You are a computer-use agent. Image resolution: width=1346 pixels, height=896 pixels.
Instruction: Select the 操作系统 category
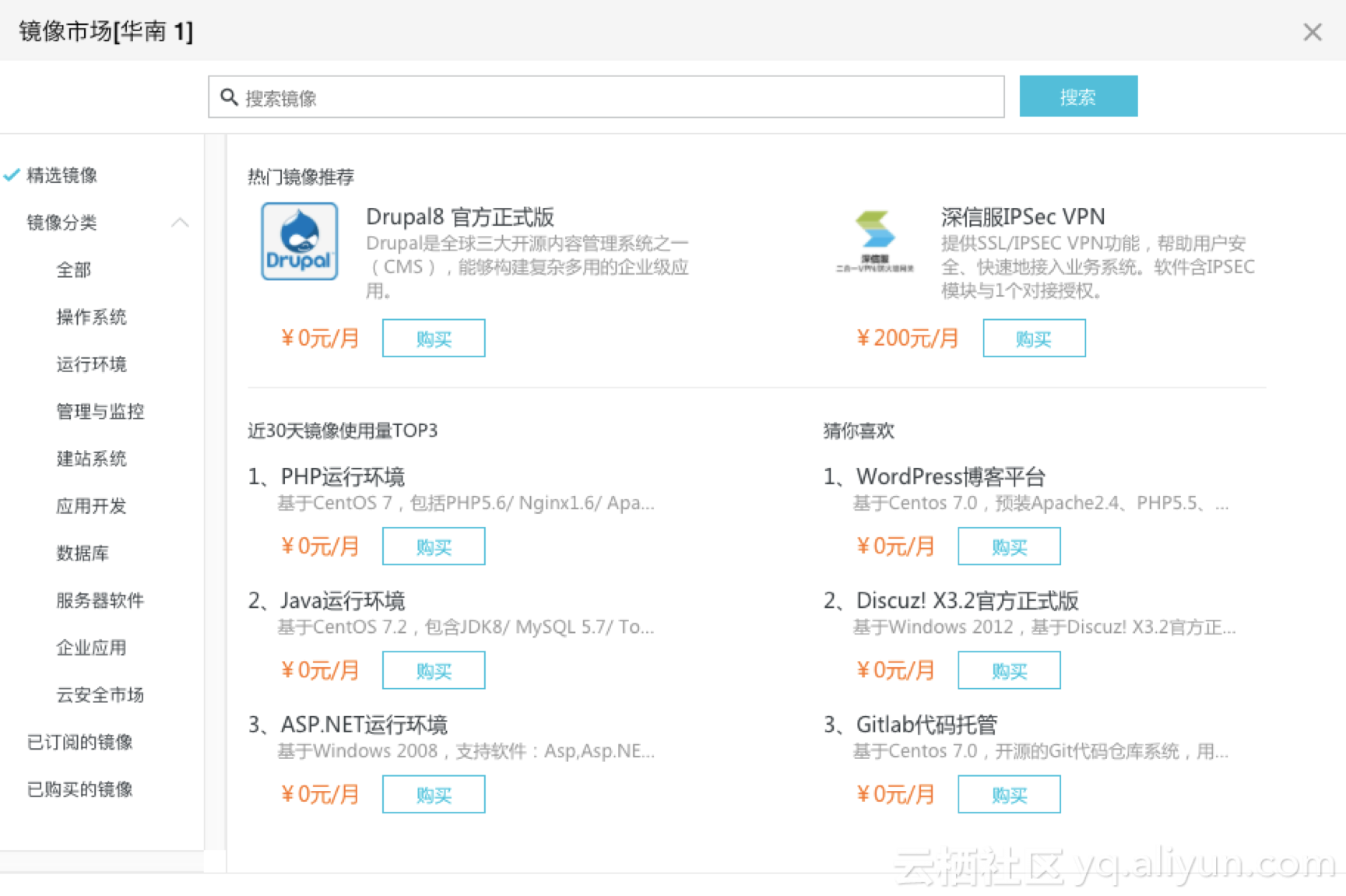(x=91, y=317)
